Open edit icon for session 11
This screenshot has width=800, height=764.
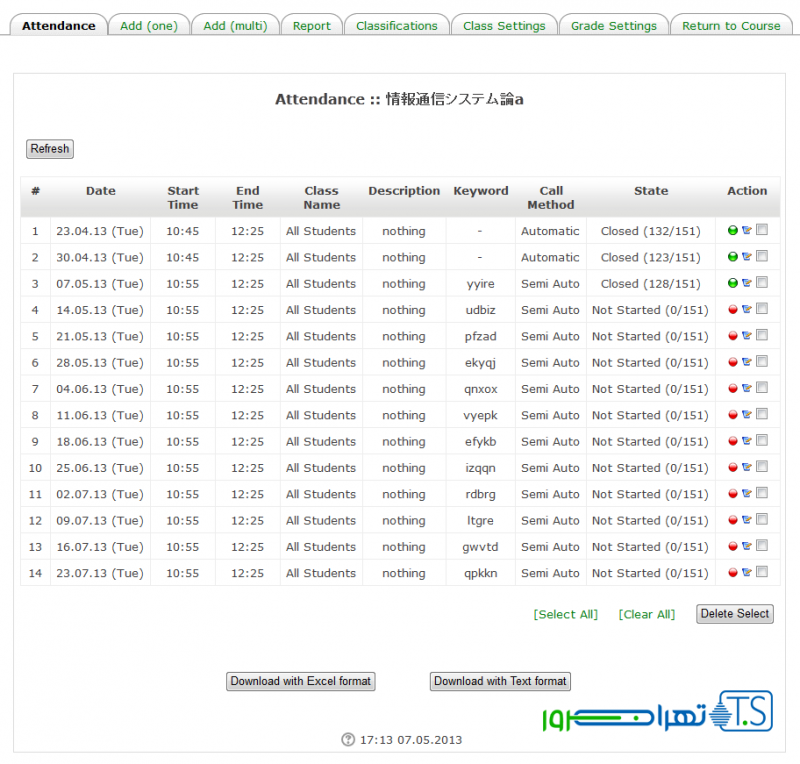747,493
